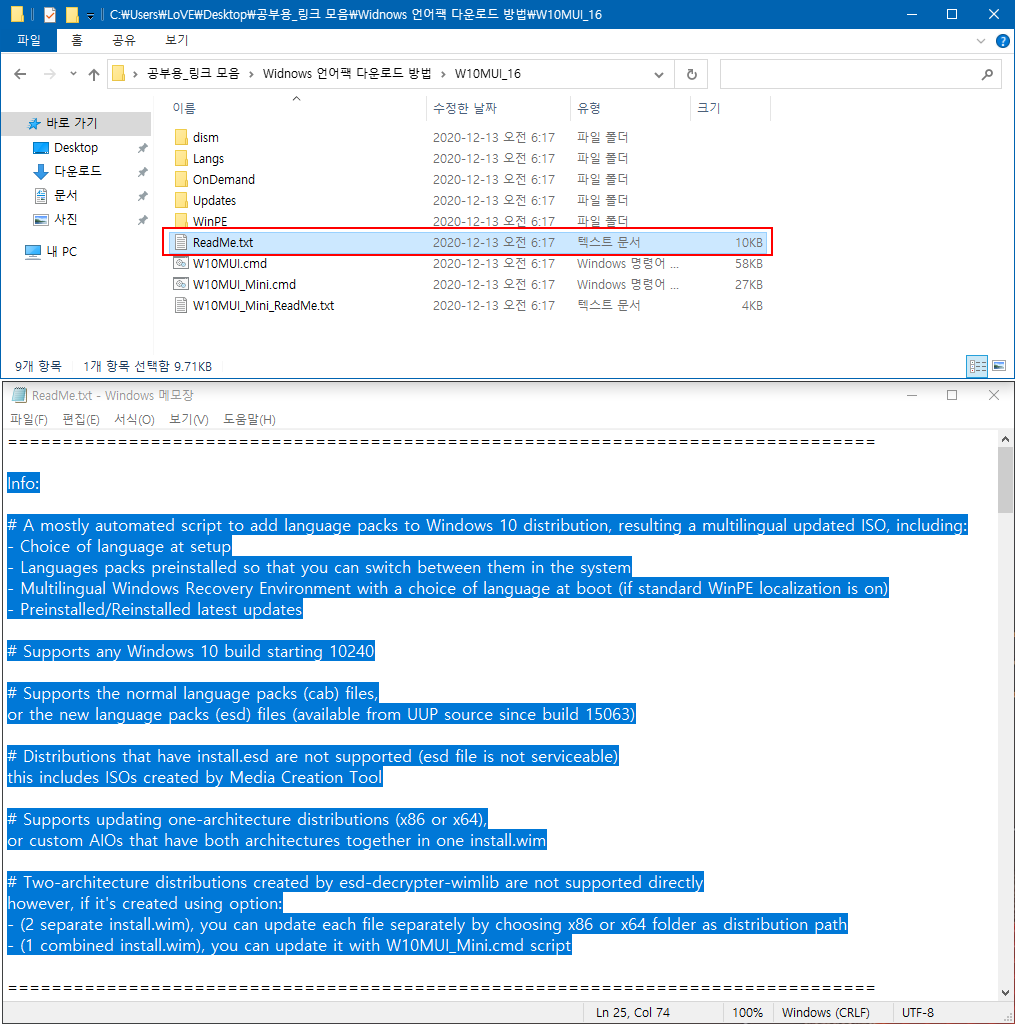Screen dimensions: 1015x1024
Task: Go up one folder level arrow
Action: pyautogui.click(x=94, y=74)
